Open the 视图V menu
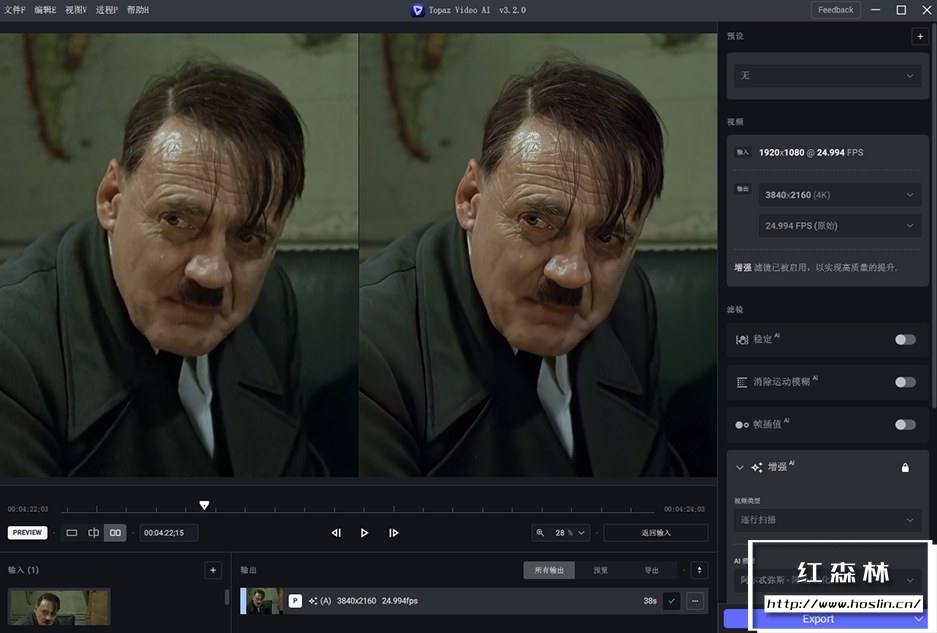 (x=76, y=10)
